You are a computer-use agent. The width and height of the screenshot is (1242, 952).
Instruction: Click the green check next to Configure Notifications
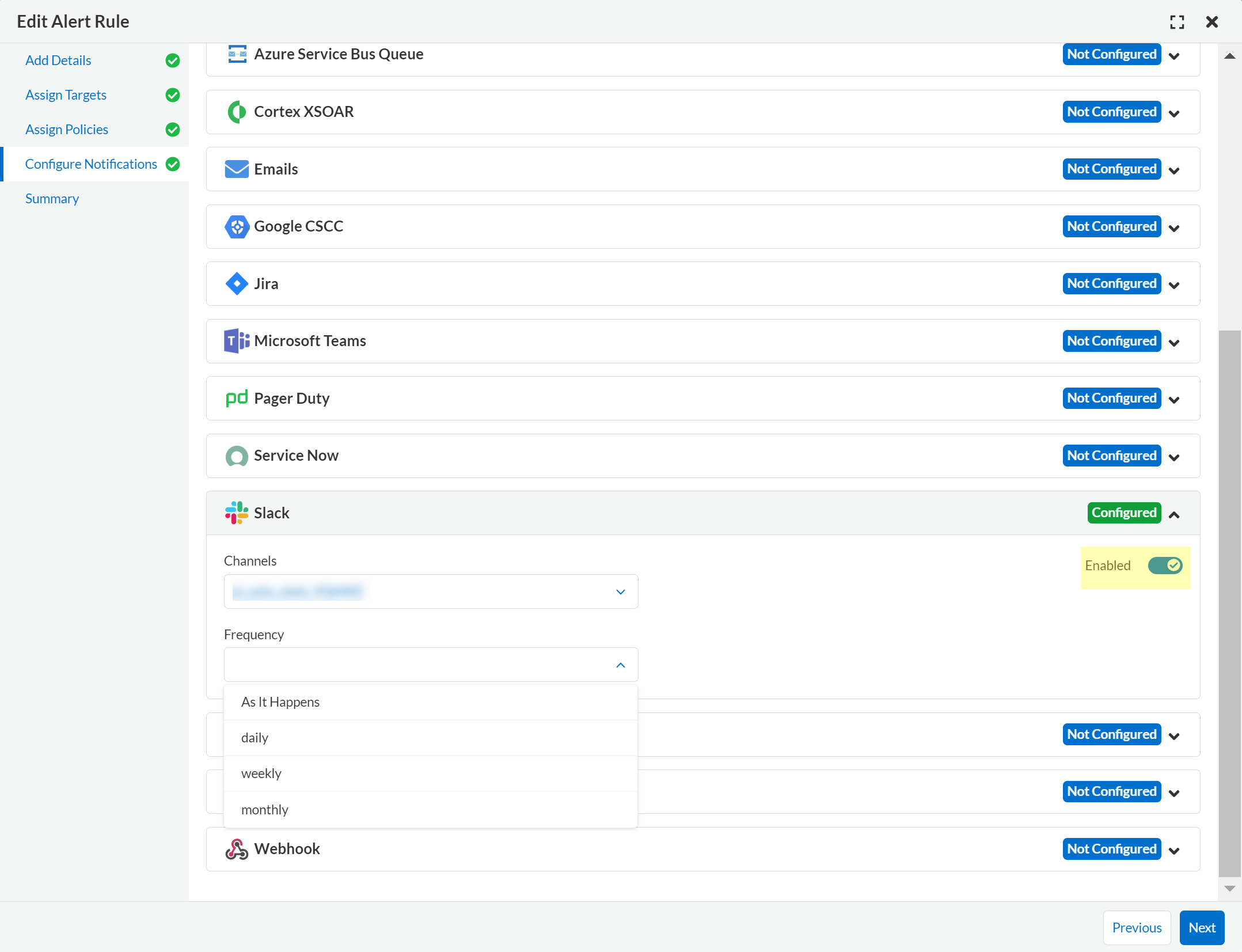(x=173, y=164)
